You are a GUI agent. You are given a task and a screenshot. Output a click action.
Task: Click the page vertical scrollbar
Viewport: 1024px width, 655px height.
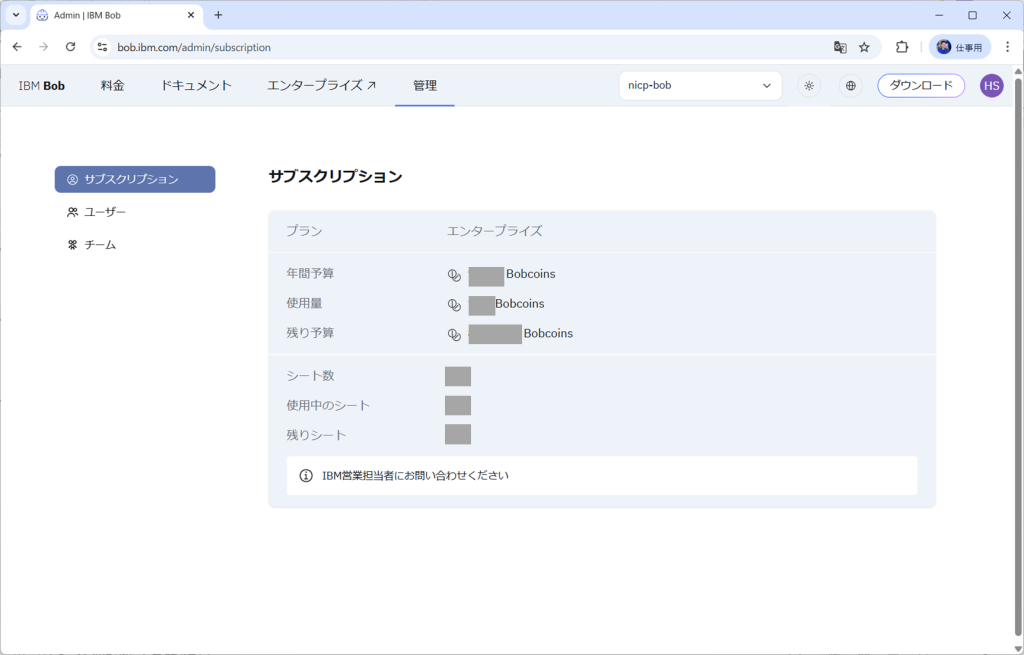coord(1018,356)
